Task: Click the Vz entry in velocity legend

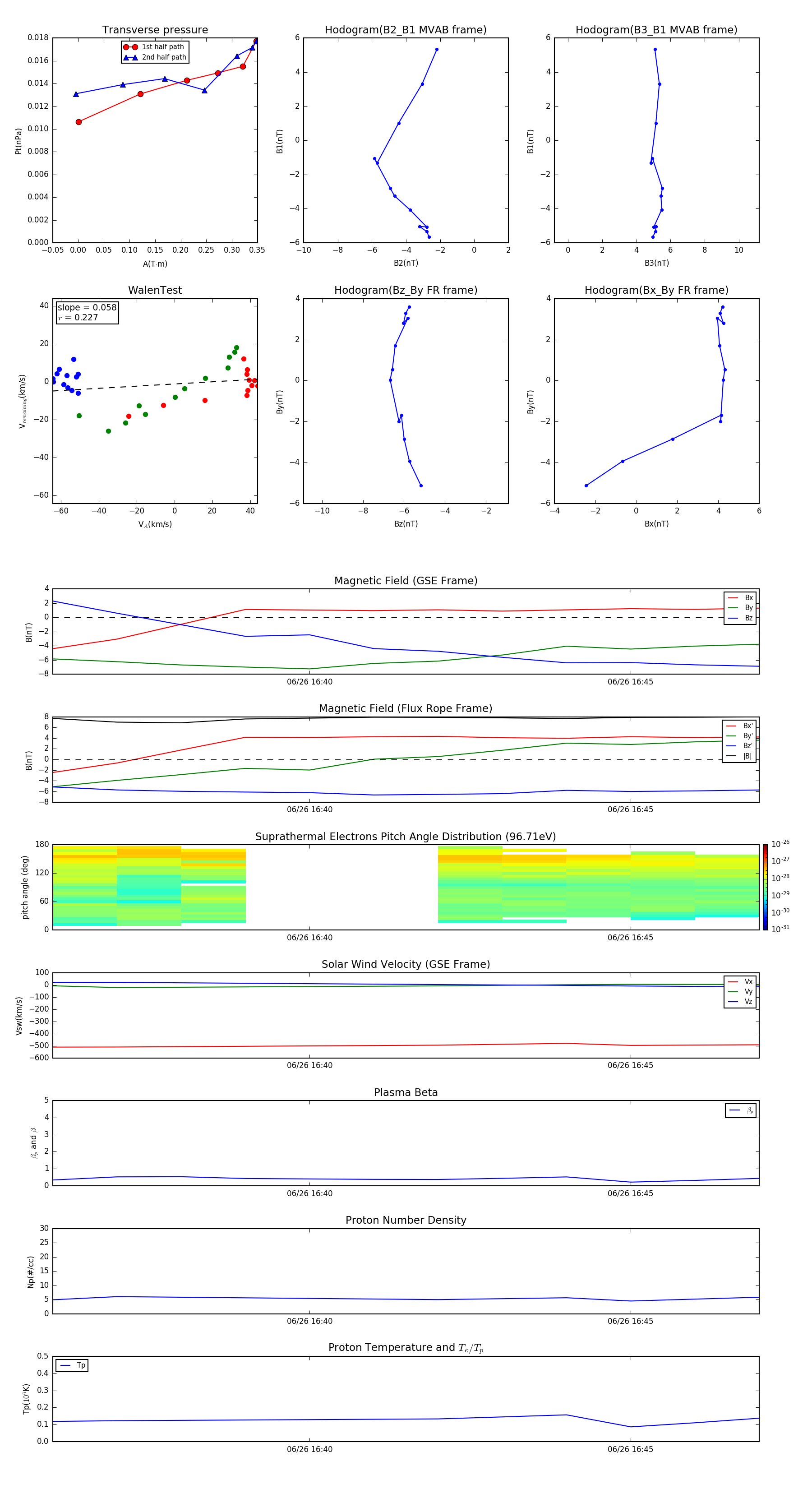Action: [740, 1001]
